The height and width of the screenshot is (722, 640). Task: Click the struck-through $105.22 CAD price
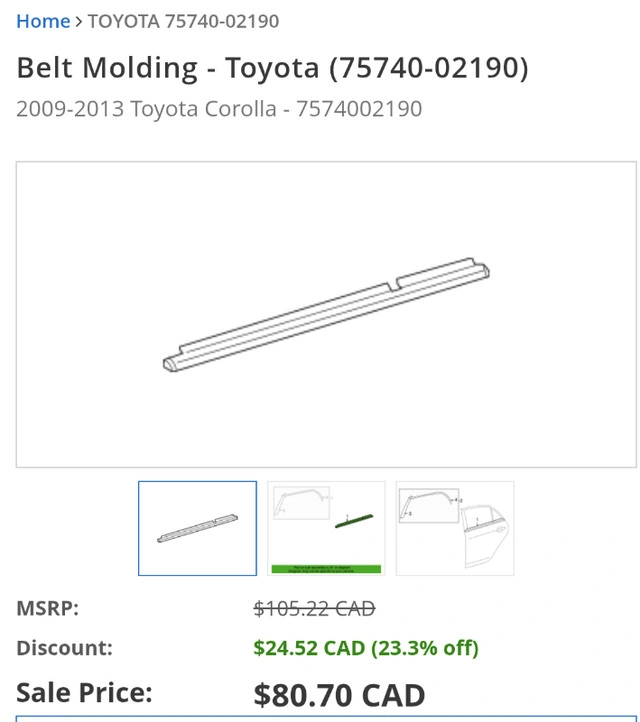click(x=314, y=608)
